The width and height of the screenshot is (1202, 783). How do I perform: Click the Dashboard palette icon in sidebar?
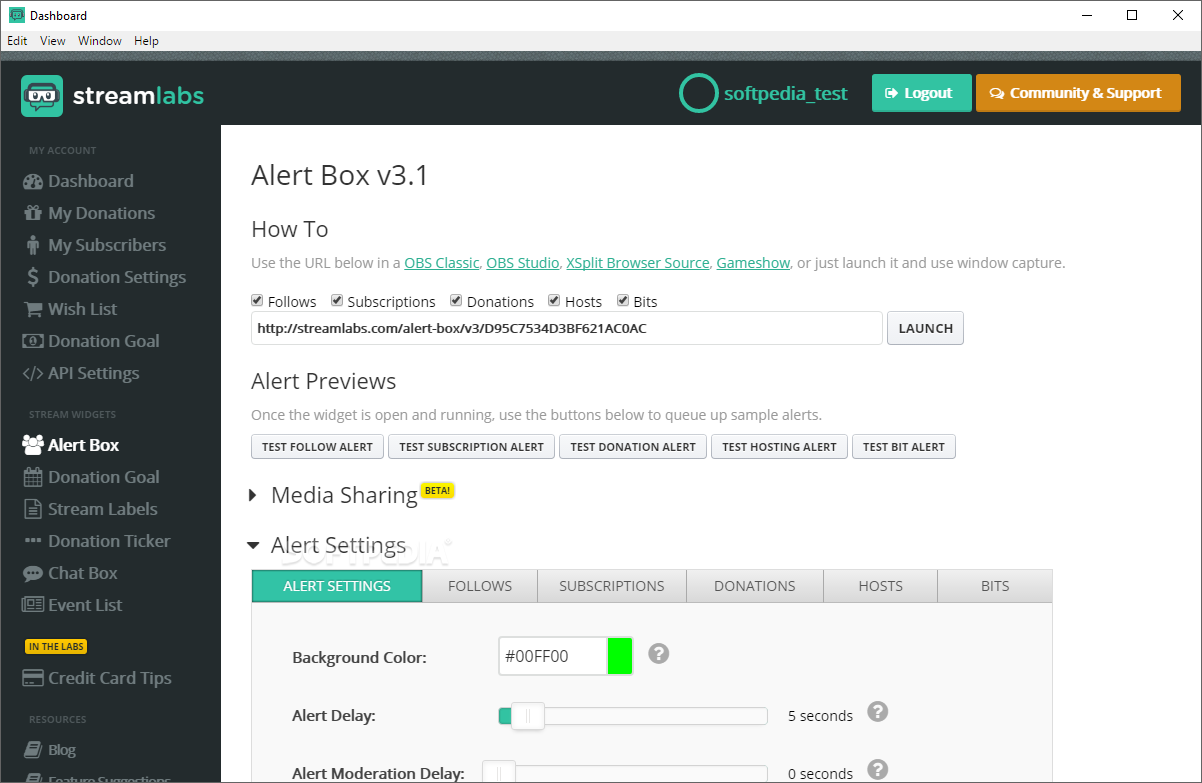pos(33,181)
